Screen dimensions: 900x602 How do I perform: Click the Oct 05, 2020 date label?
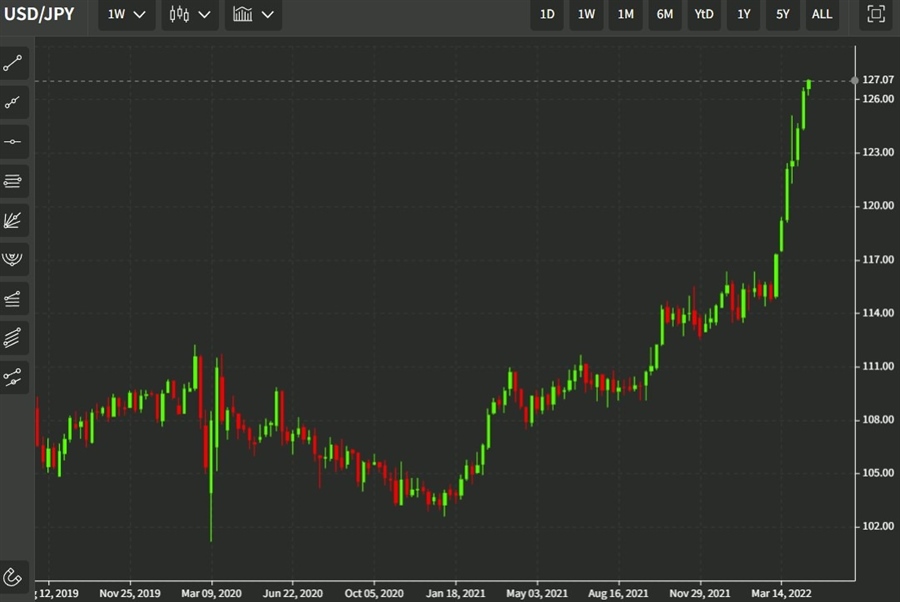point(374,593)
